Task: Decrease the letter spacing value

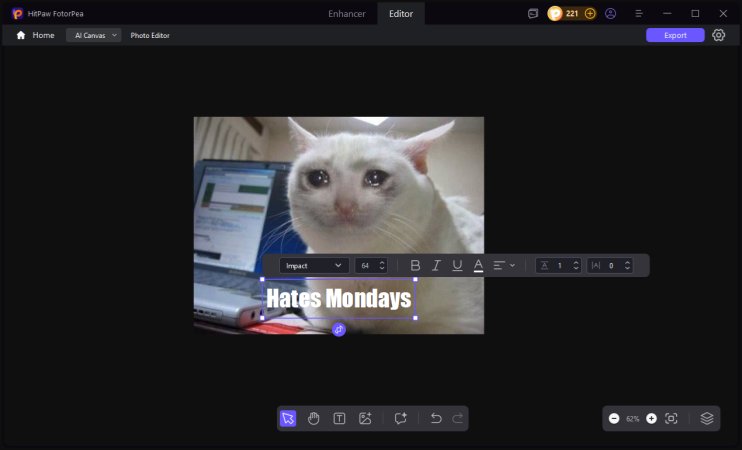Action: coord(627,269)
